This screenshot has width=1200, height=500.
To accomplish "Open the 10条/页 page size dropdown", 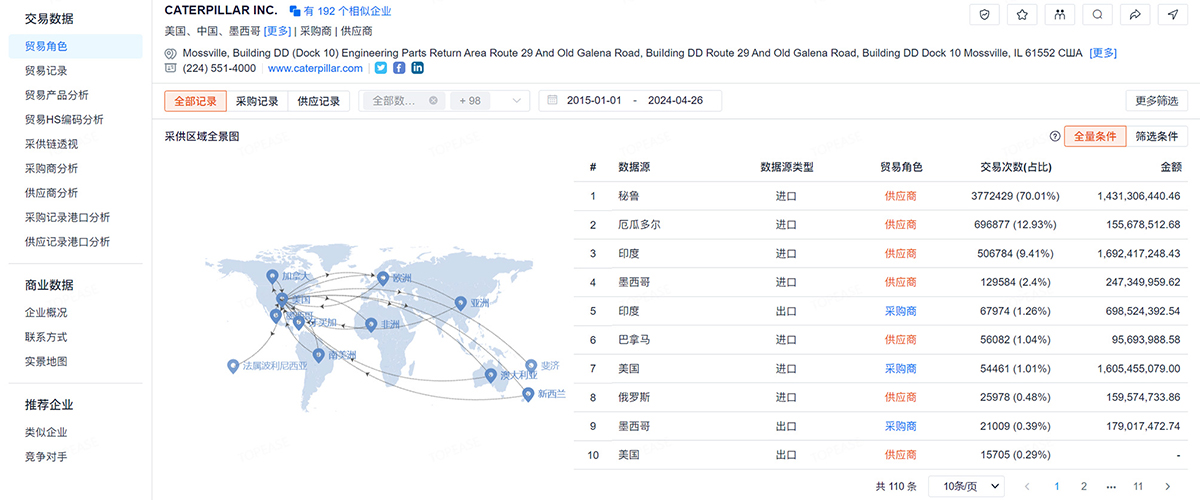I will pyautogui.click(x=966, y=486).
